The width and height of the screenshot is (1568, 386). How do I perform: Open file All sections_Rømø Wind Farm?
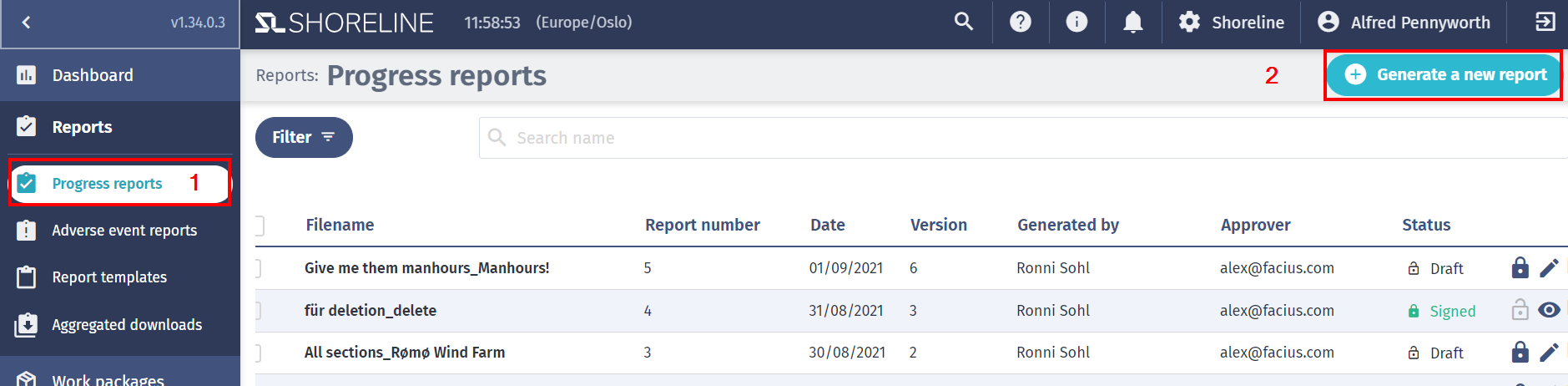click(x=405, y=353)
